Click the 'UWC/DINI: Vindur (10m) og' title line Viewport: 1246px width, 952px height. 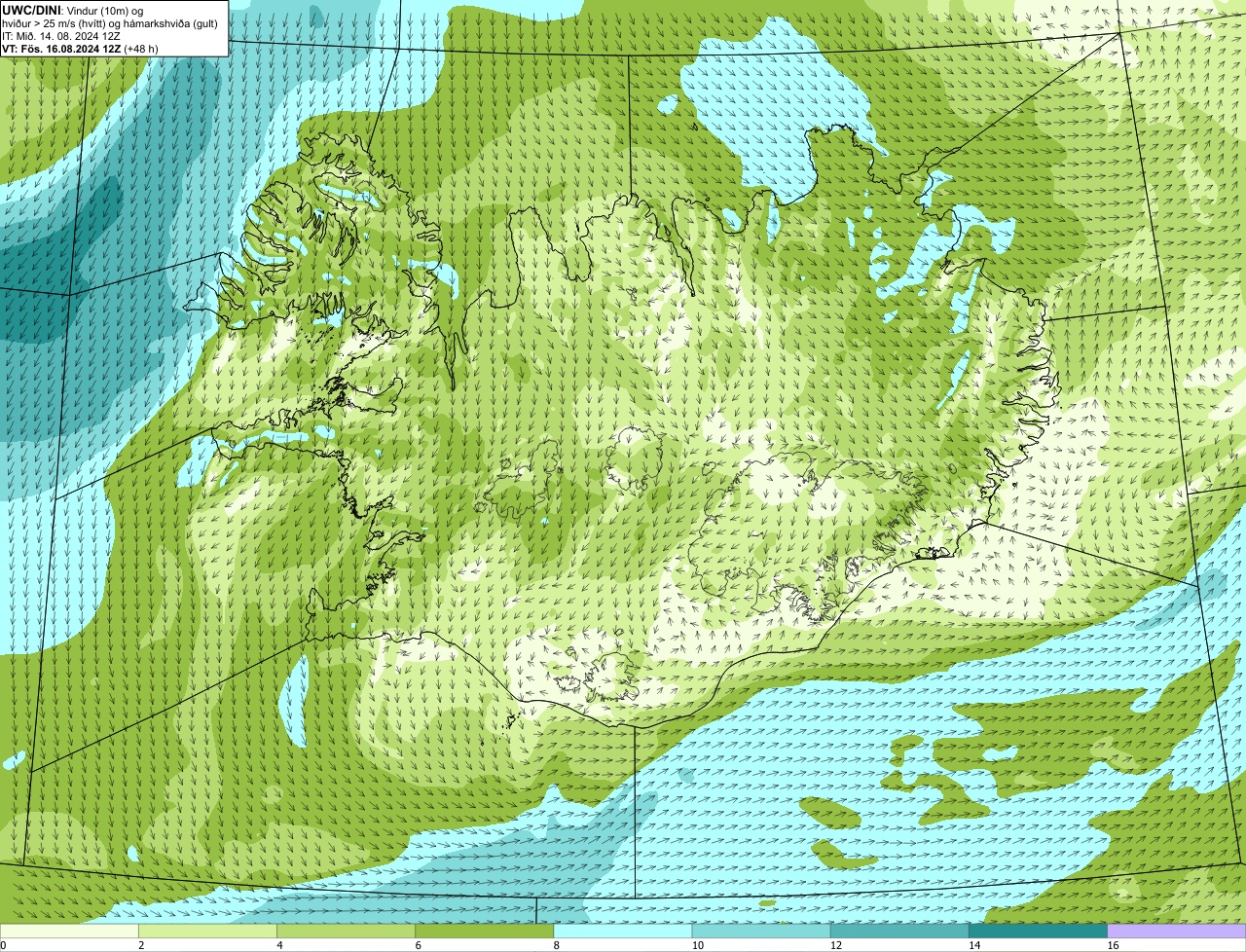coord(73,11)
